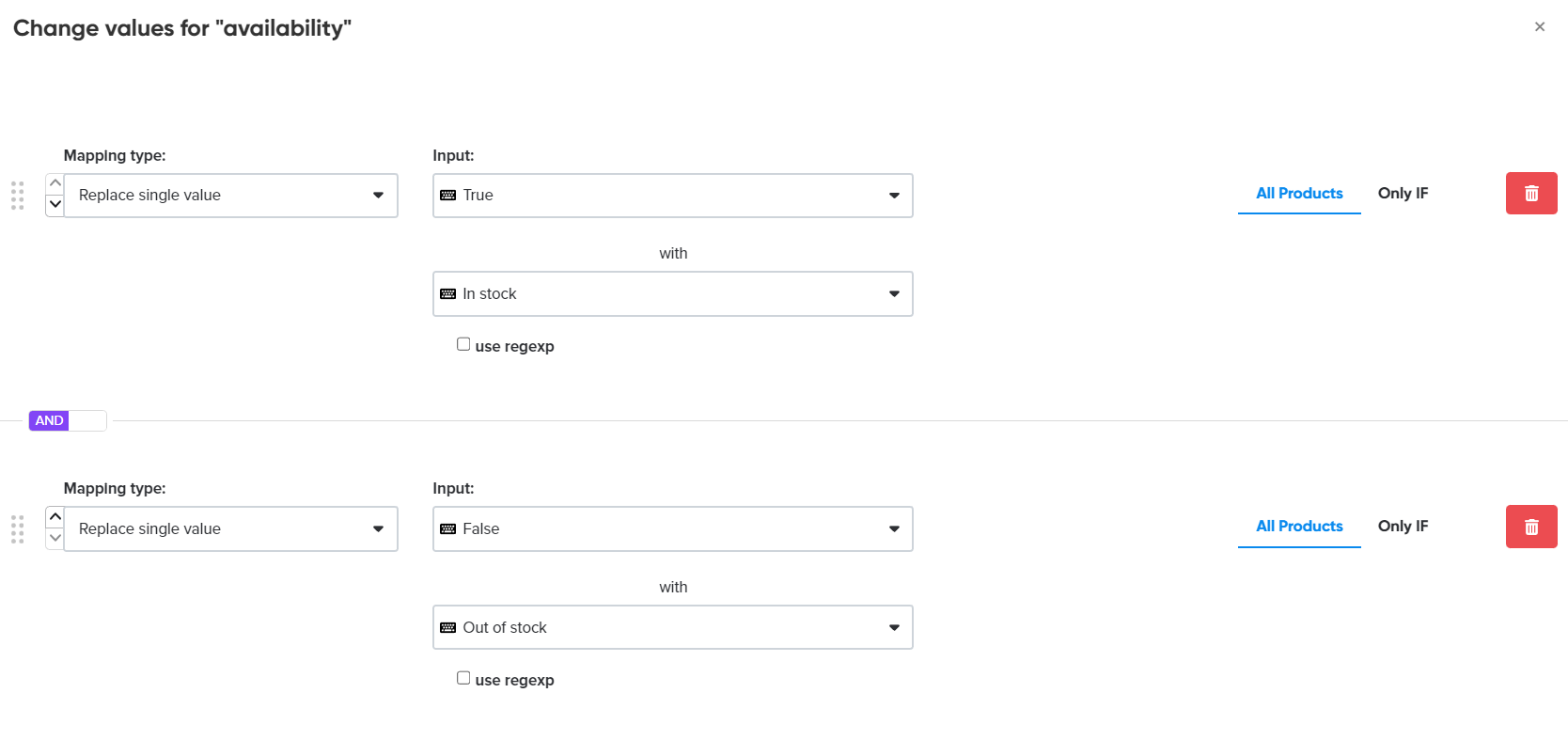Screen dimensions: 1568x756
Task: Enable use regexp for the Out of stock replacement
Action: [x=463, y=677]
